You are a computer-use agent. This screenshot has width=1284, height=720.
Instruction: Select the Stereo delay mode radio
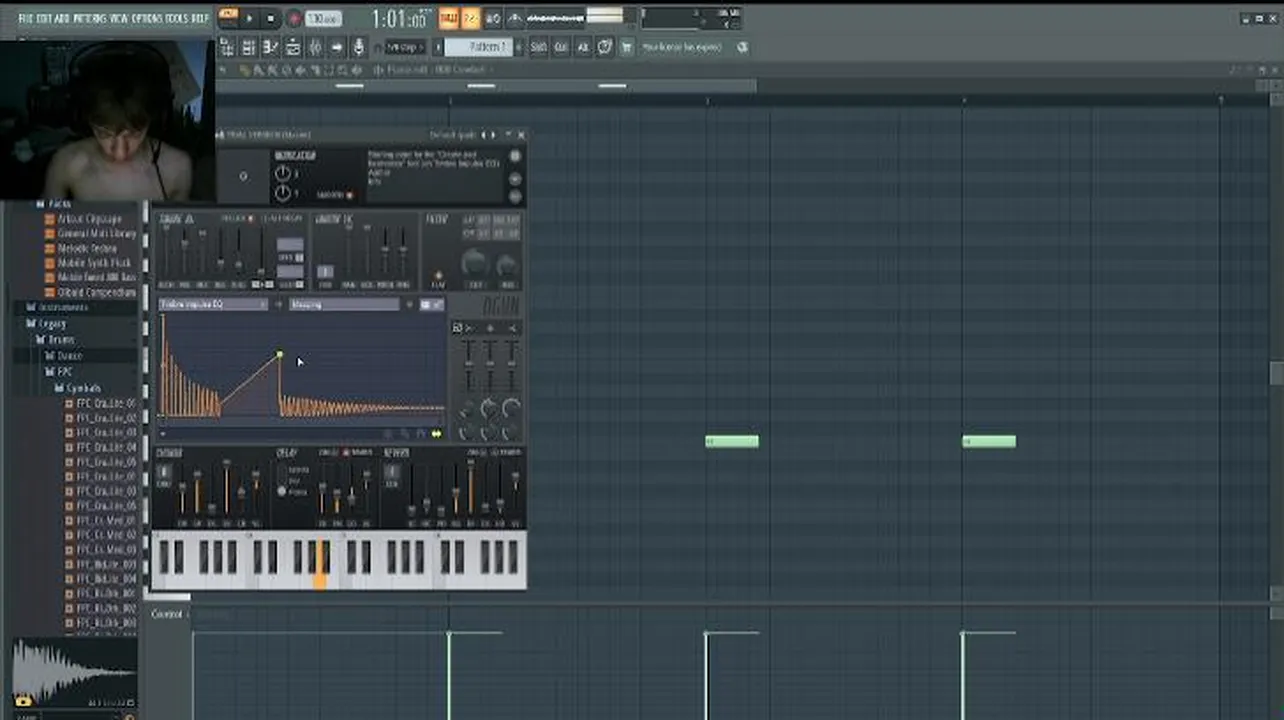coord(282,469)
